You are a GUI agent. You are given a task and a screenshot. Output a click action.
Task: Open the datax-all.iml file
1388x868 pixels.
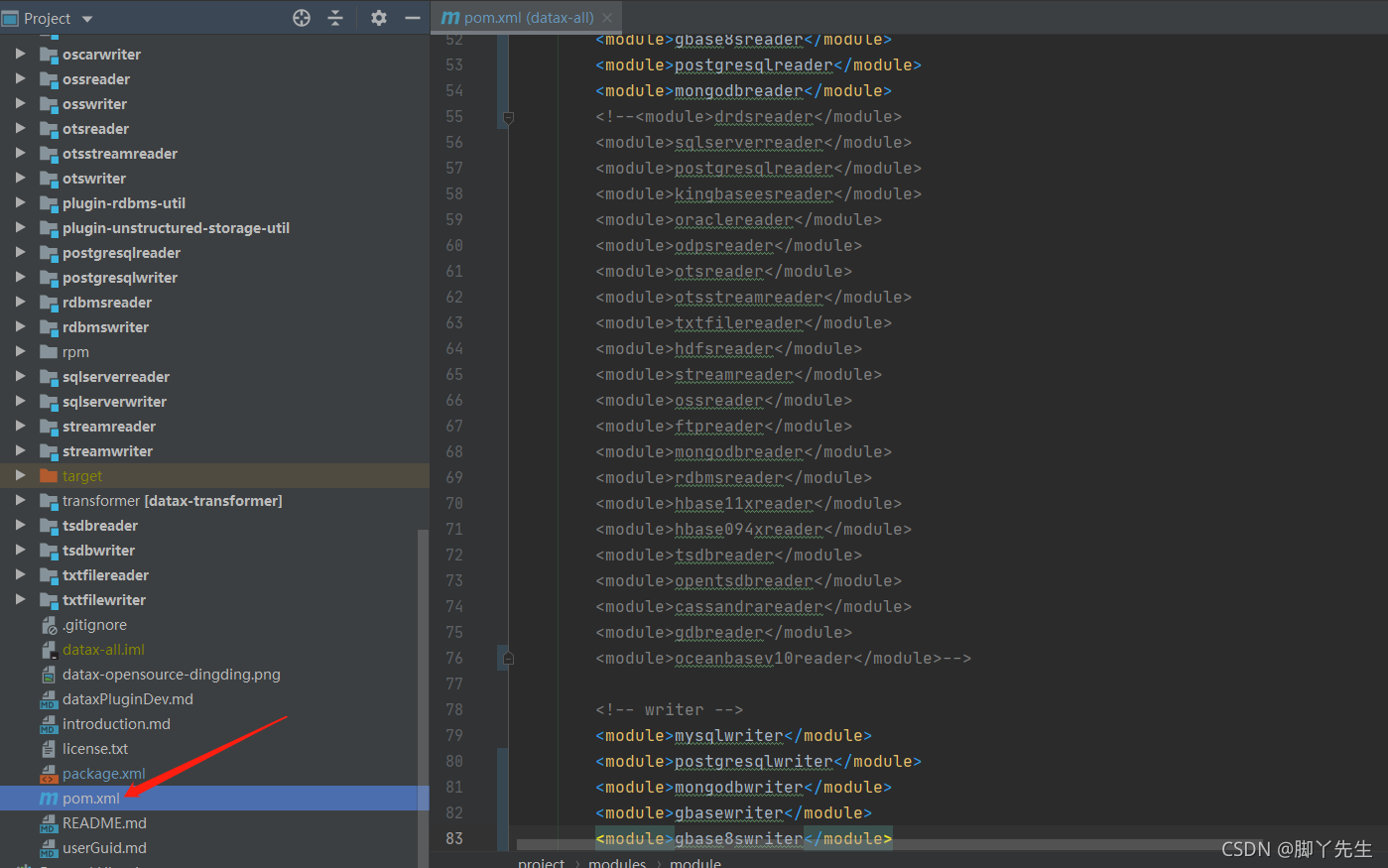click(x=103, y=650)
